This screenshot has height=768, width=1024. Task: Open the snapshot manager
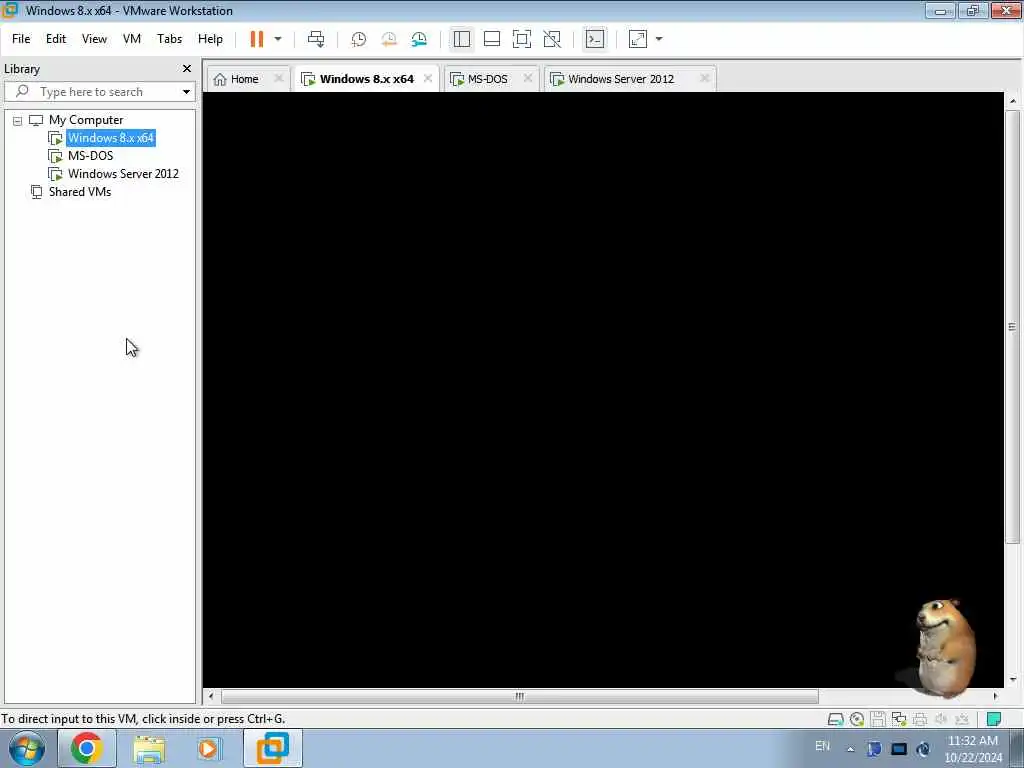[x=419, y=39]
